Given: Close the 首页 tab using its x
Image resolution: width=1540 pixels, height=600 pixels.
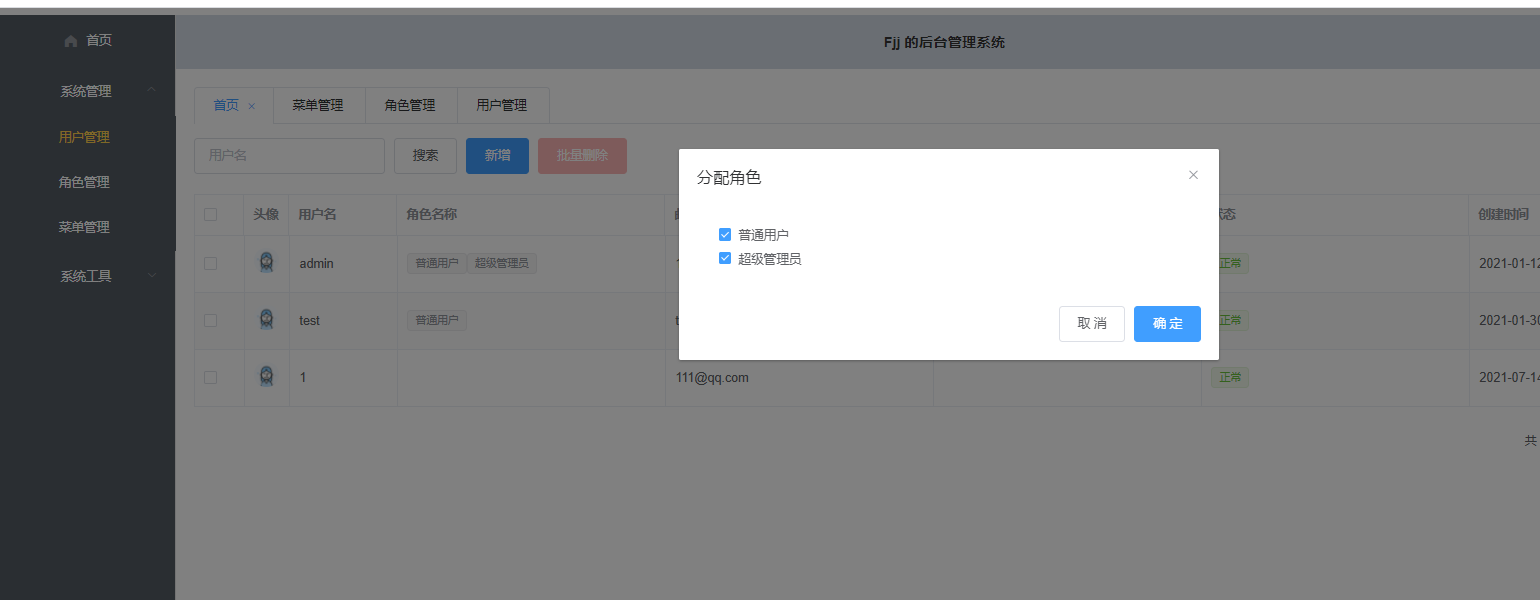Looking at the screenshot, I should tap(252, 106).
